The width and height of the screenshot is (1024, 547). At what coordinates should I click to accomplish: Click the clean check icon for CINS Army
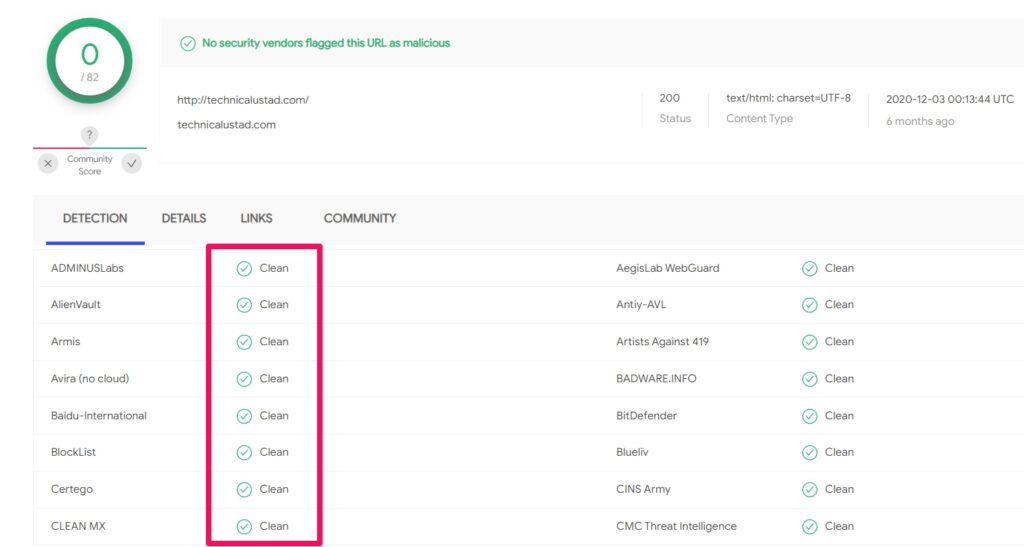click(810, 490)
